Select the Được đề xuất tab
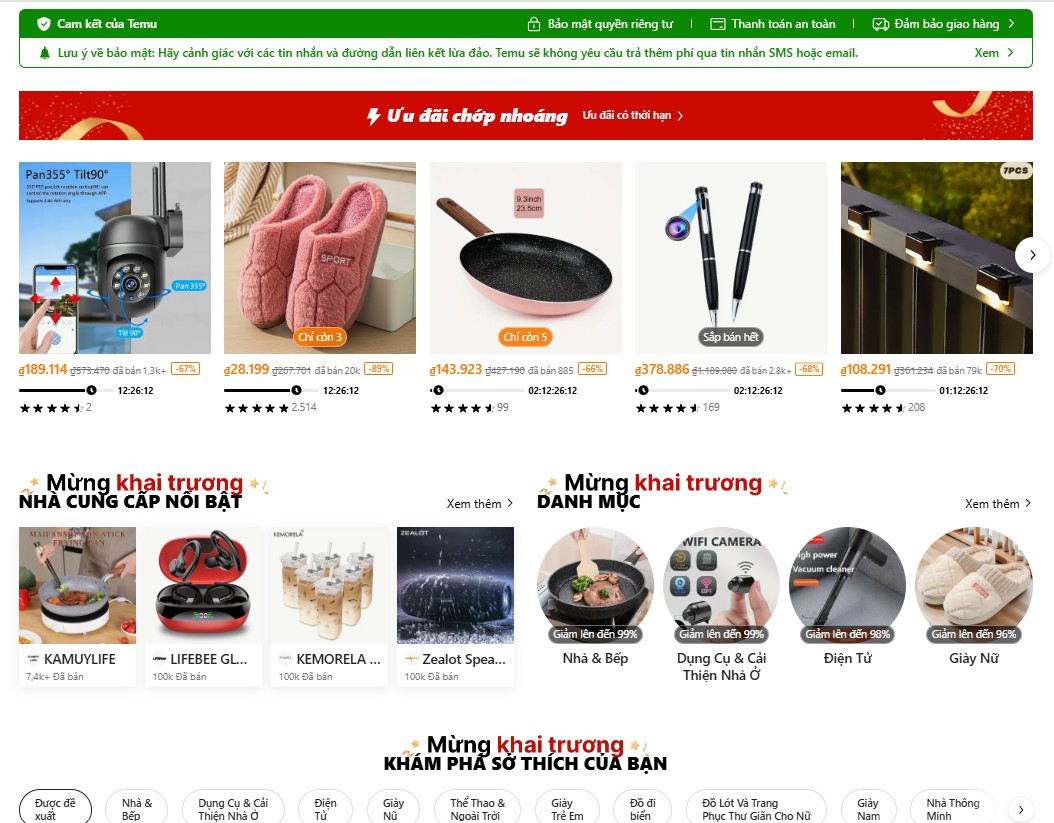Image resolution: width=1054 pixels, height=823 pixels. 55,808
